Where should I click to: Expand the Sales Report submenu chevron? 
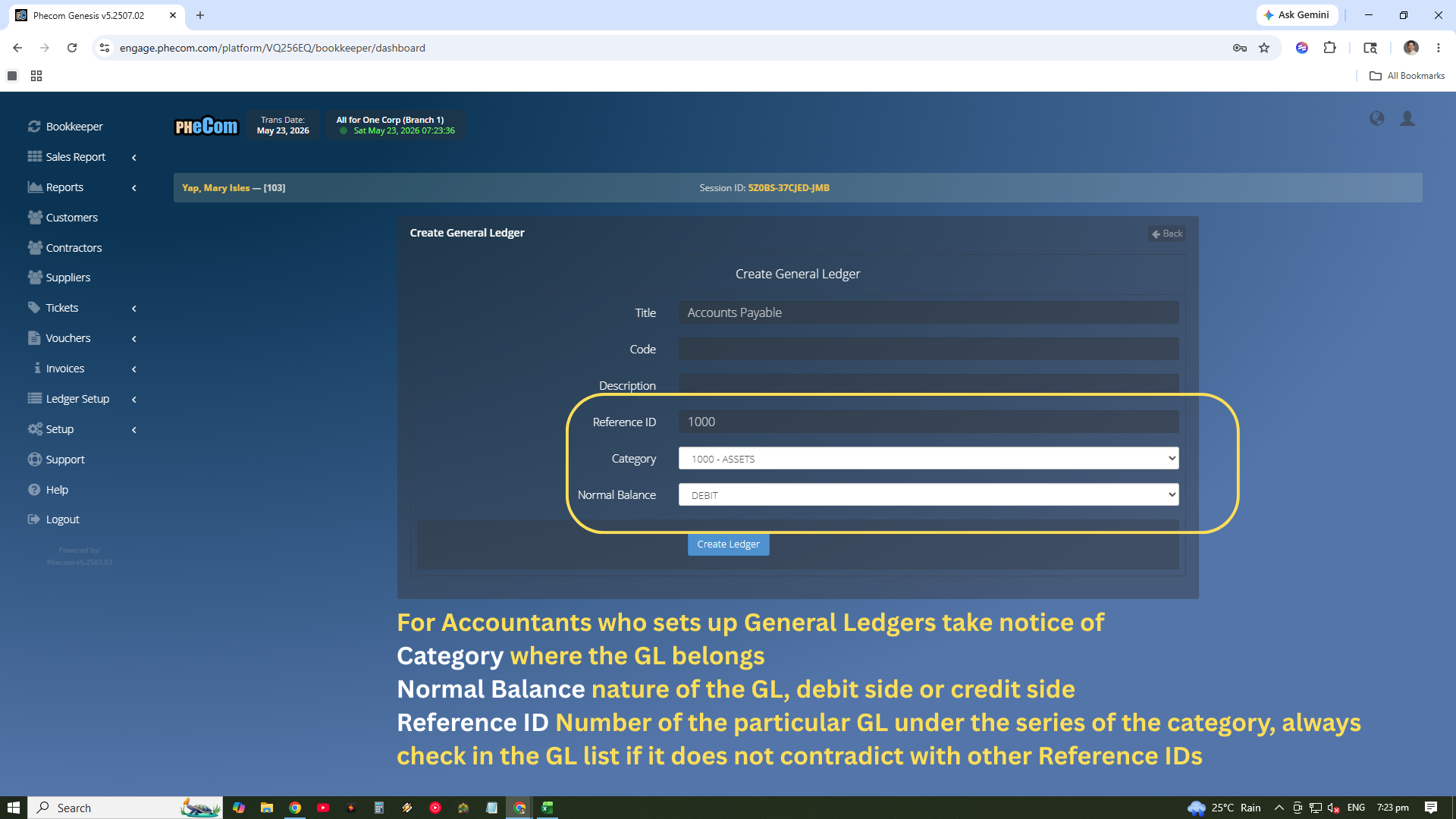134,158
